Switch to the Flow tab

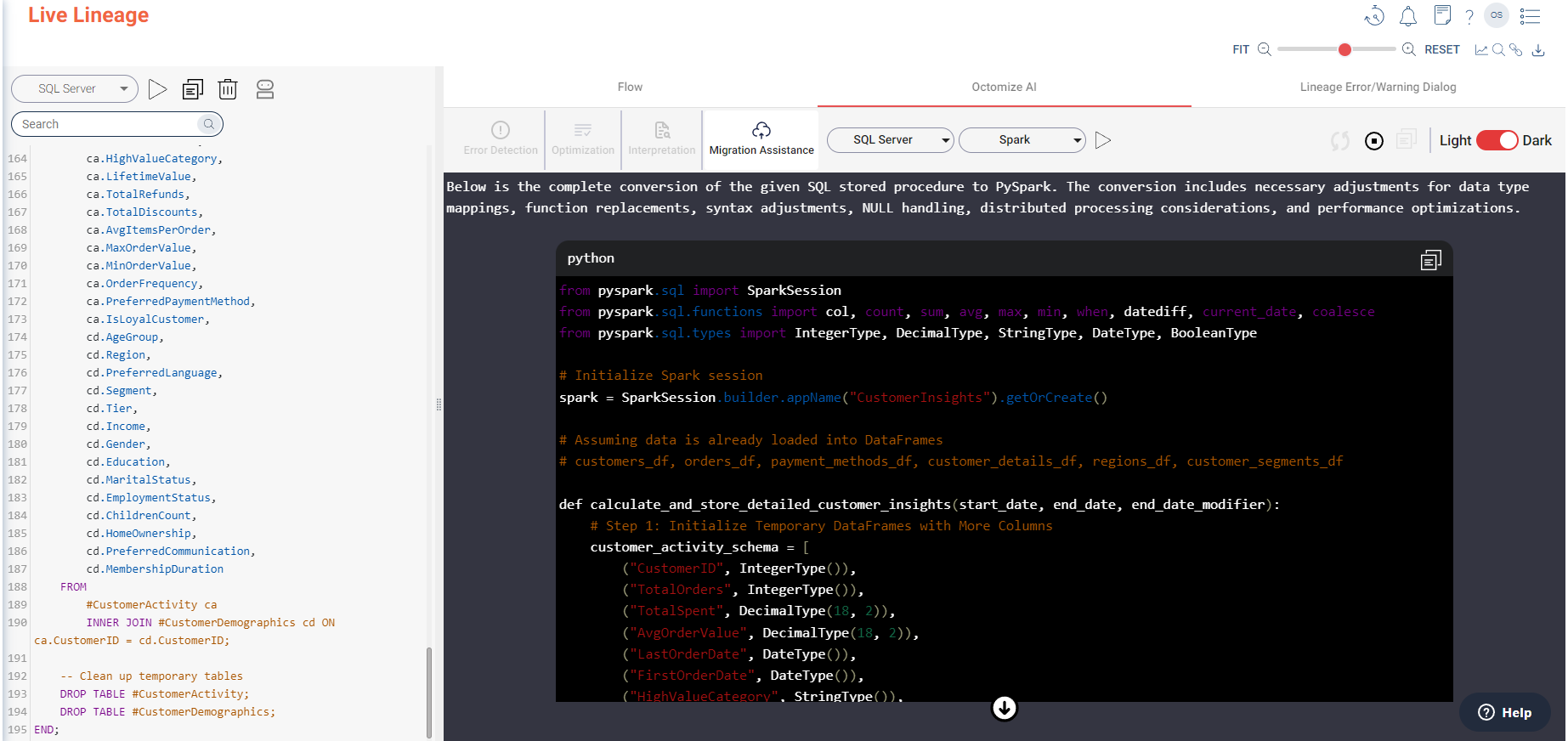tap(630, 87)
